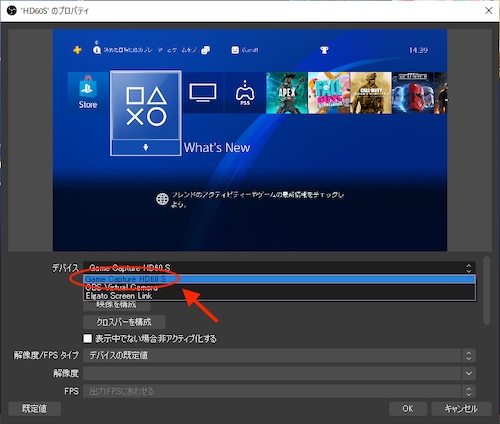This screenshot has height=424, width=500.
Task: Click the 映像を構成 button
Action: click(x=116, y=305)
